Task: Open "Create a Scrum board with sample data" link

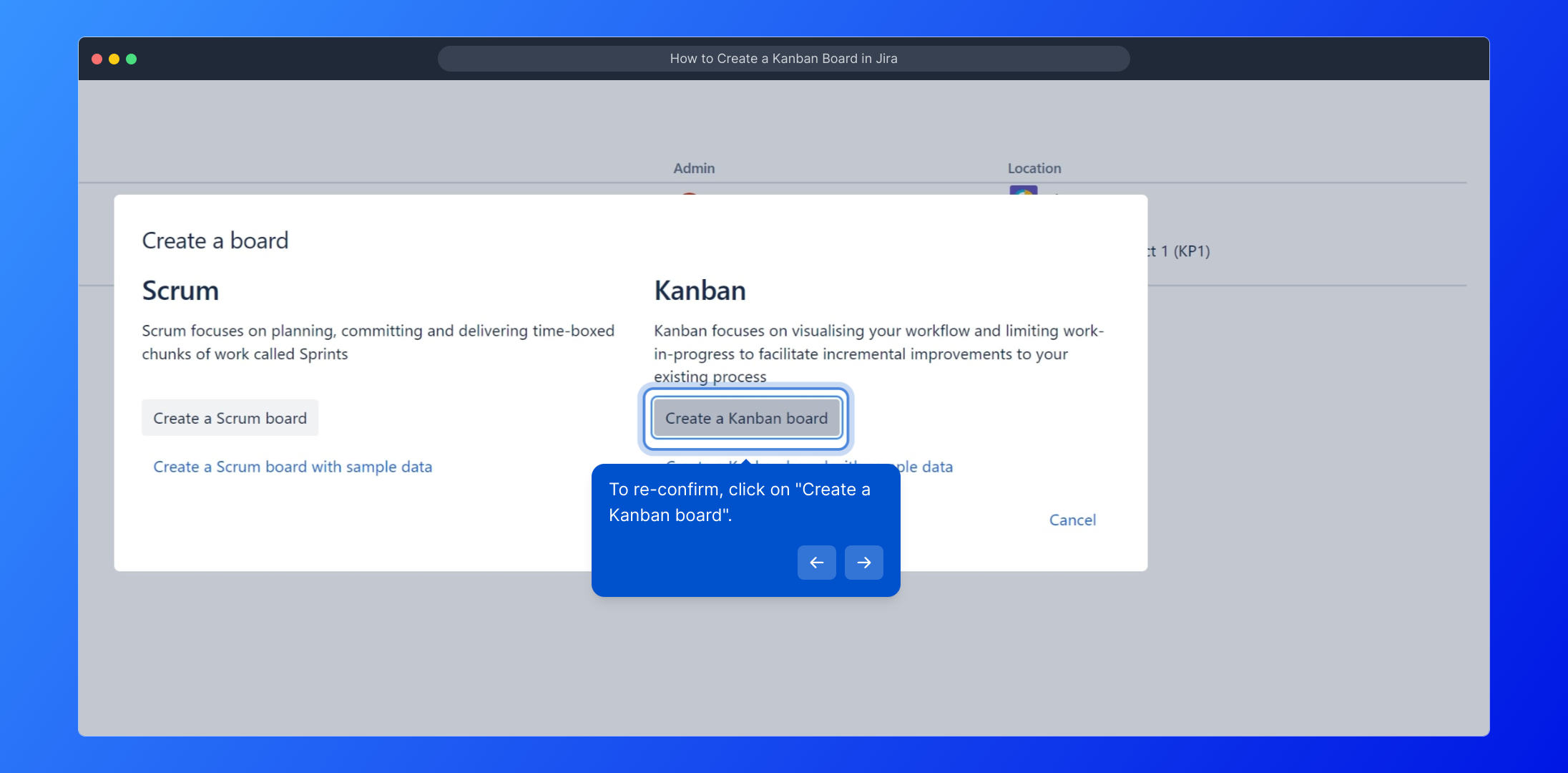Action: point(293,467)
